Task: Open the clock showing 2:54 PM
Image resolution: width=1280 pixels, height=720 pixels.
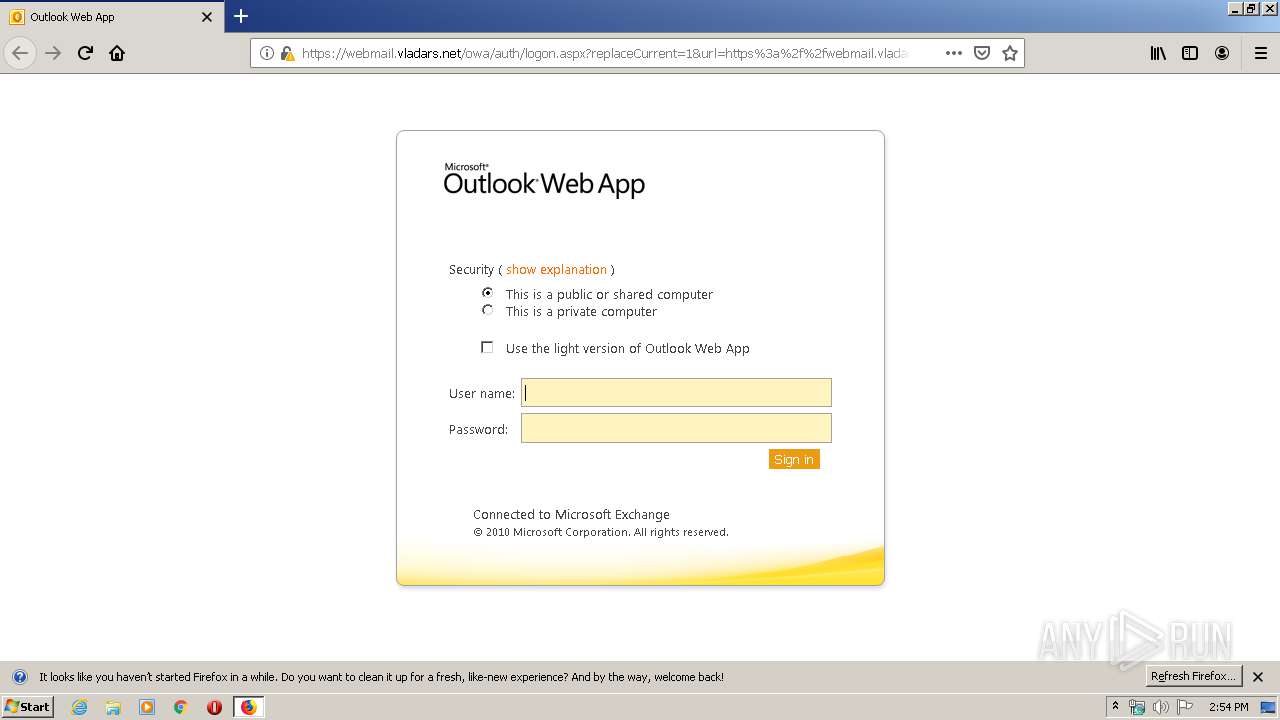Action: 1229,707
